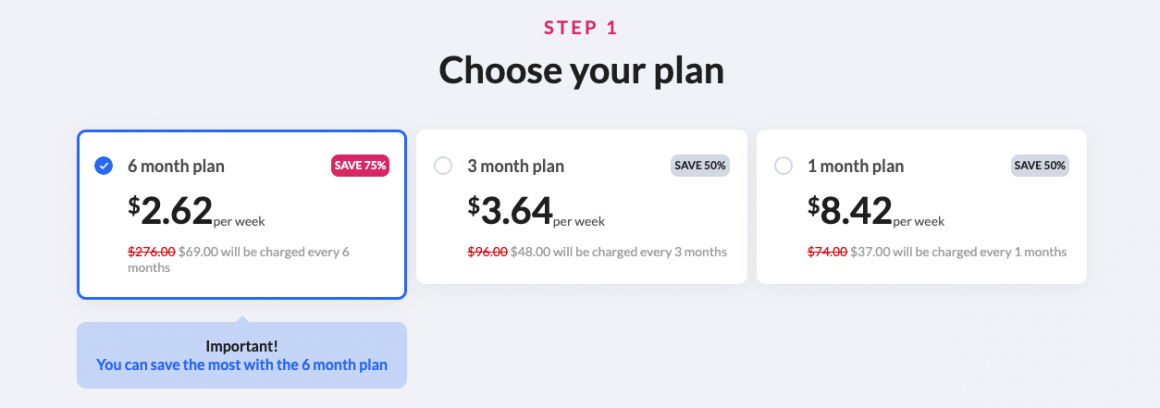The height and width of the screenshot is (408, 1160).
Task: Click the 'Choose your plan' heading
Action: (580, 71)
